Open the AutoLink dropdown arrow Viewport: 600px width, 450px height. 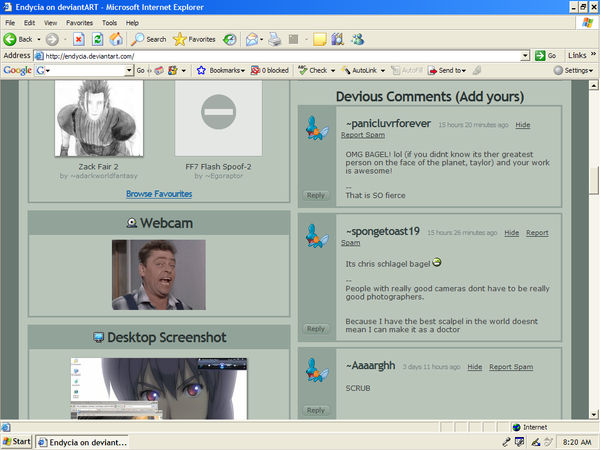[383, 71]
